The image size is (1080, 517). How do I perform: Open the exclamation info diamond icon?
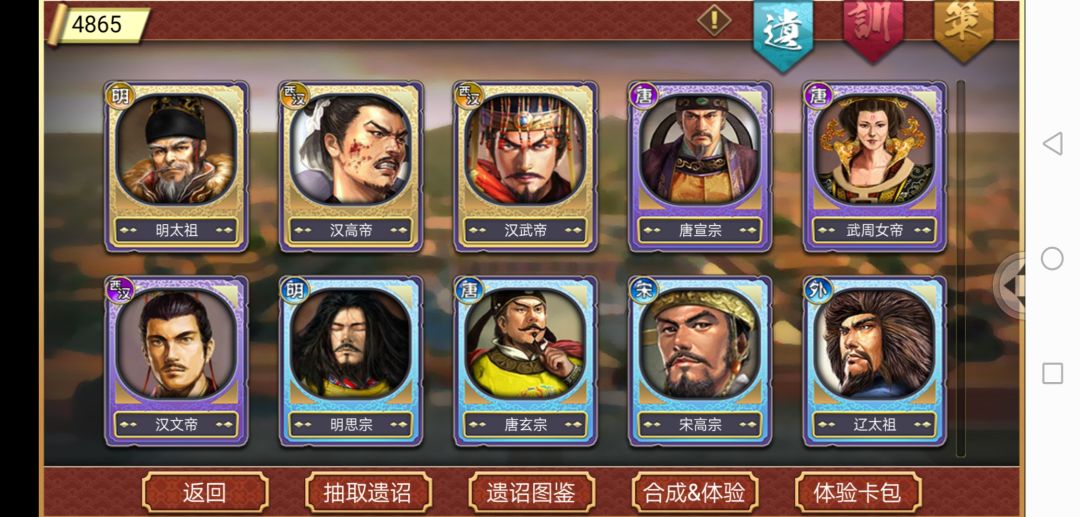point(714,20)
